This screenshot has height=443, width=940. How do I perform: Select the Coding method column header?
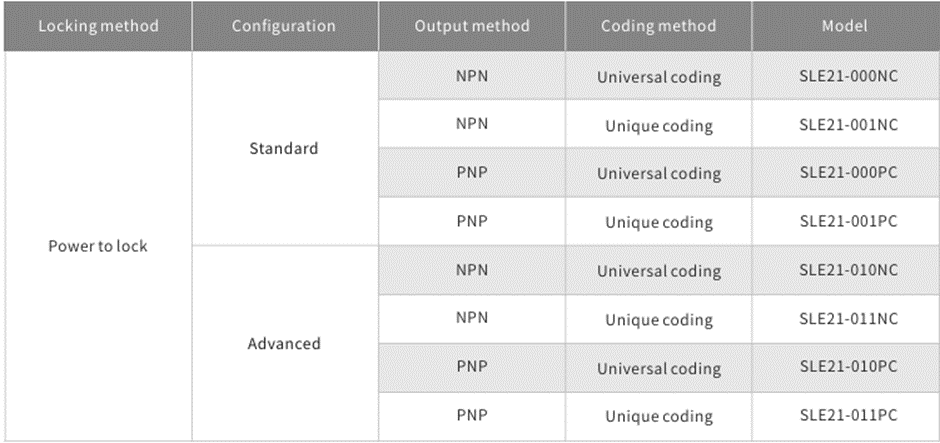[x=658, y=26]
